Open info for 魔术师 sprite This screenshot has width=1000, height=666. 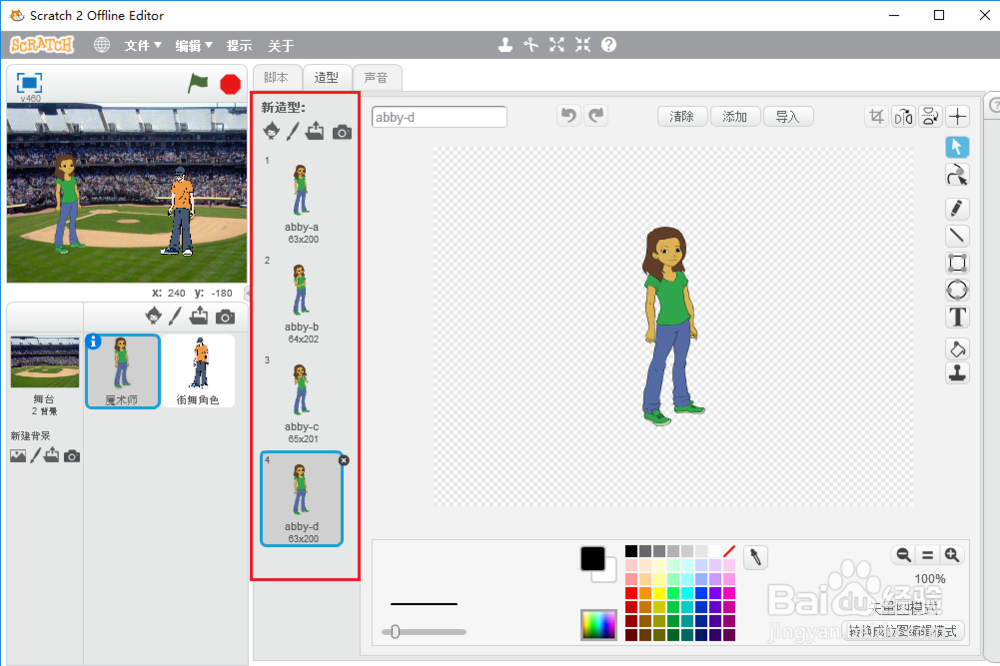pyautogui.click(x=93, y=342)
